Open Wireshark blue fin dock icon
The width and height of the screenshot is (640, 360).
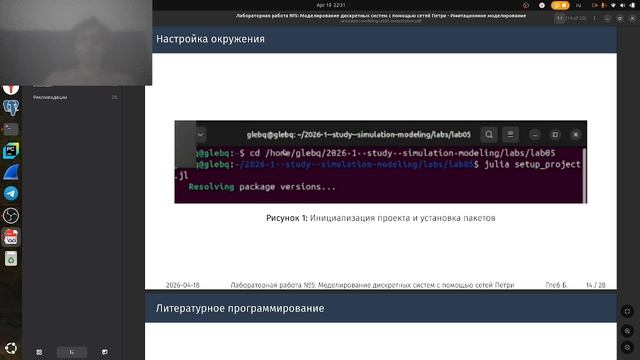click(11, 172)
